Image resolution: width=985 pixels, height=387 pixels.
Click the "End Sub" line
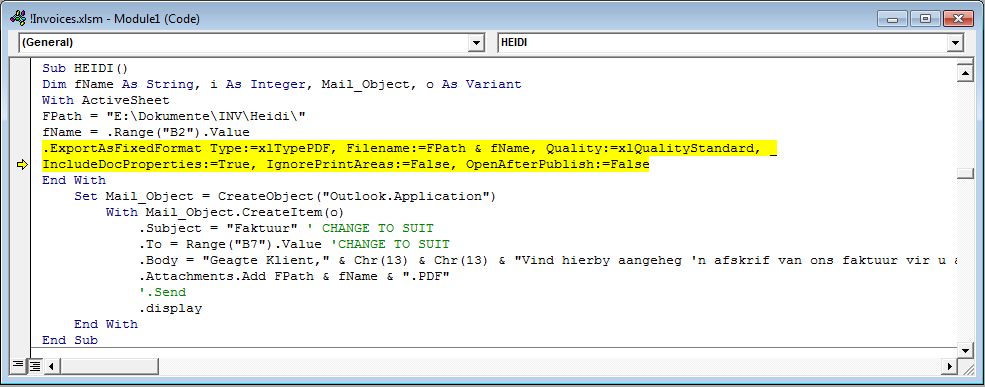tap(70, 341)
